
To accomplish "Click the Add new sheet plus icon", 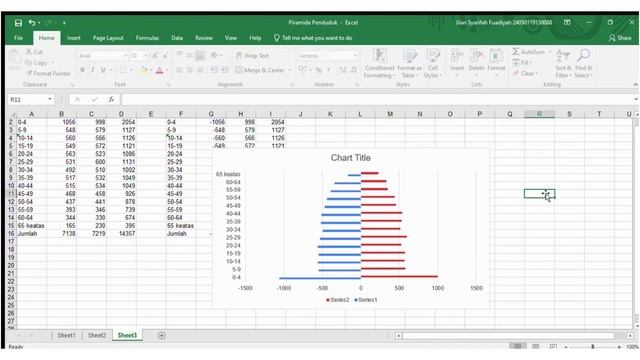I will [x=162, y=336].
